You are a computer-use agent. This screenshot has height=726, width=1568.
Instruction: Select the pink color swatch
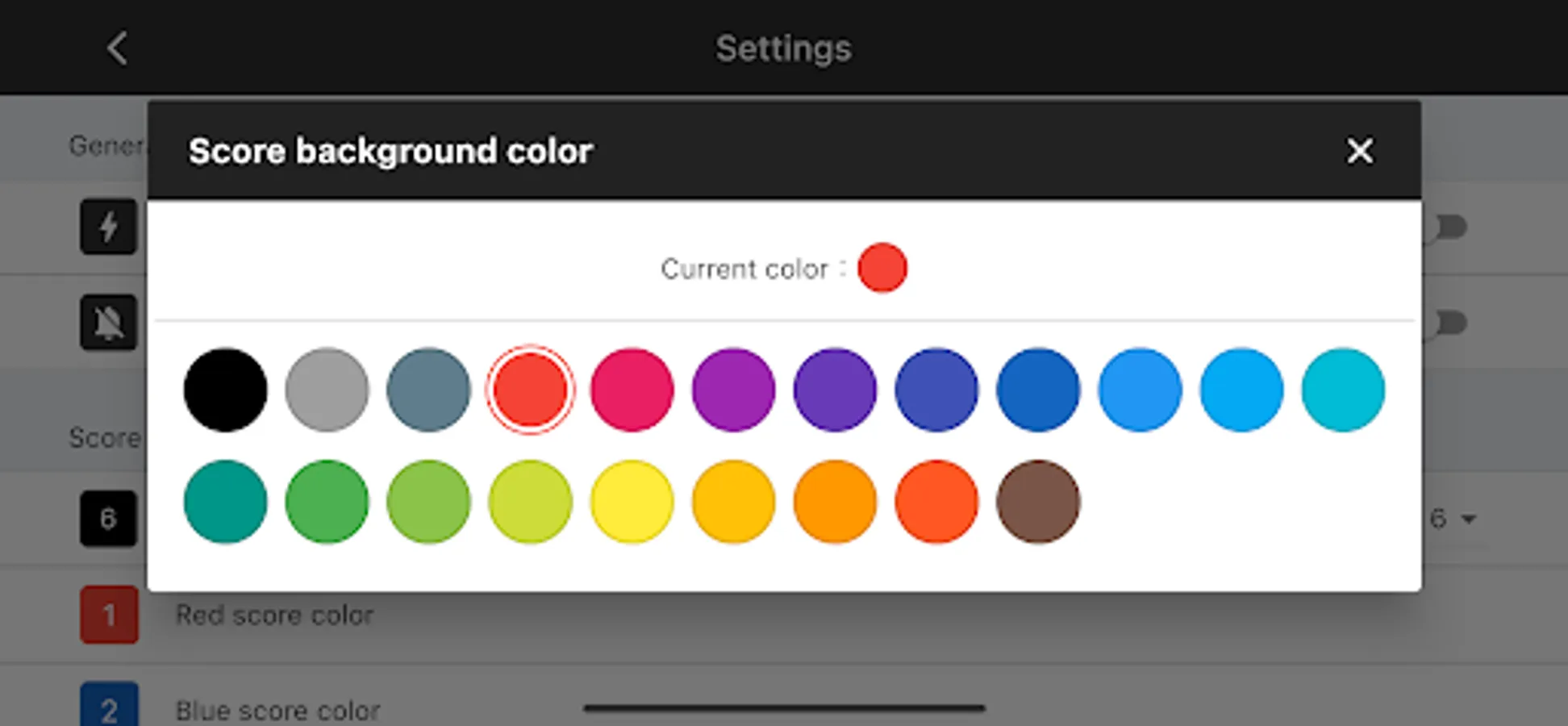(632, 390)
